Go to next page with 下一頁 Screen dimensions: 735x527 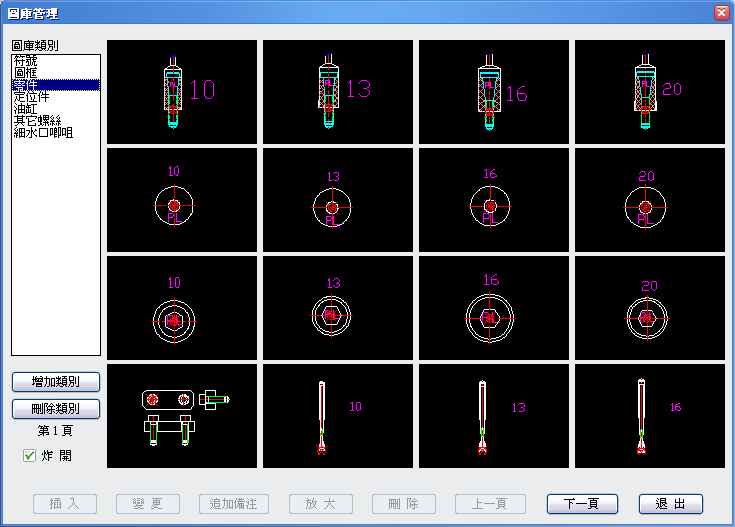[582, 504]
